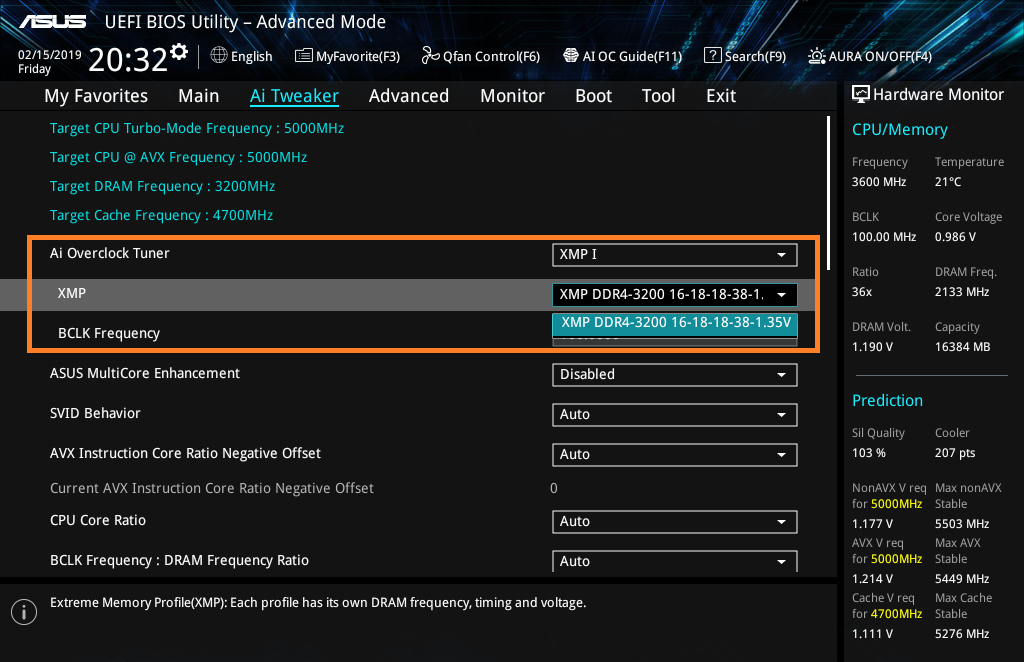Image resolution: width=1024 pixels, height=662 pixels.
Task: Click the 20:32 clock display
Action: [x=128, y=59]
